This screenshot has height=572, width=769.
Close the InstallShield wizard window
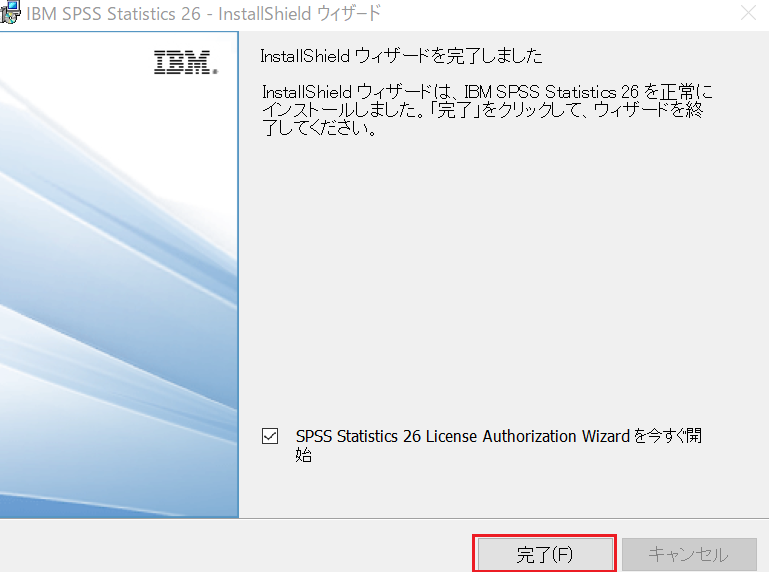(x=748, y=13)
